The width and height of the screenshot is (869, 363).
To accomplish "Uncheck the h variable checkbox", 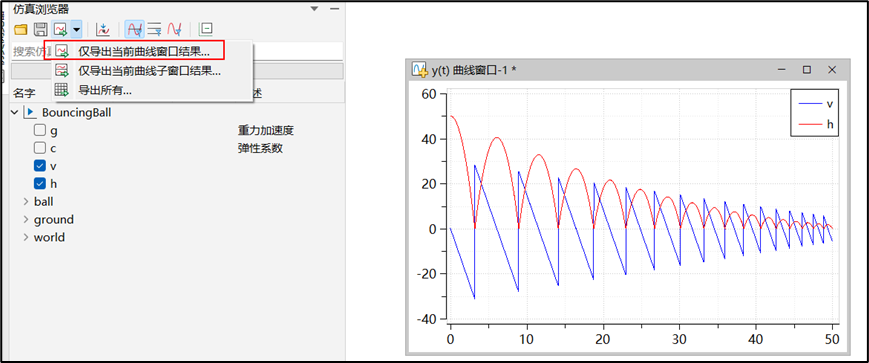I will click(x=39, y=183).
